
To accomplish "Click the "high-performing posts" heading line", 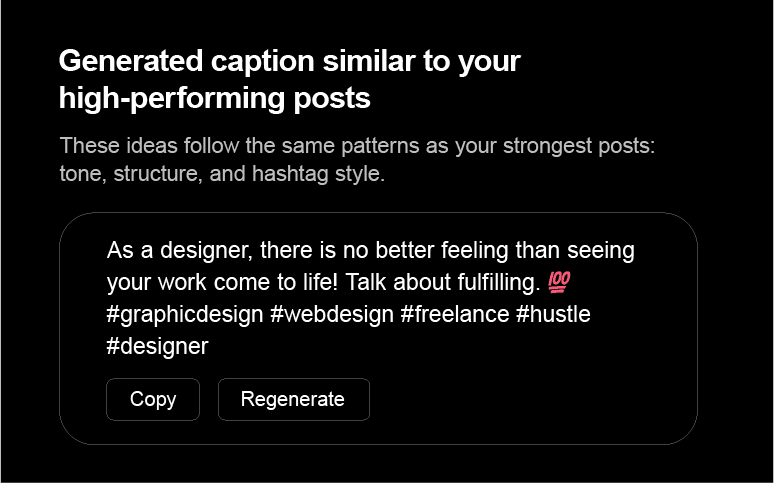I will coord(214,98).
